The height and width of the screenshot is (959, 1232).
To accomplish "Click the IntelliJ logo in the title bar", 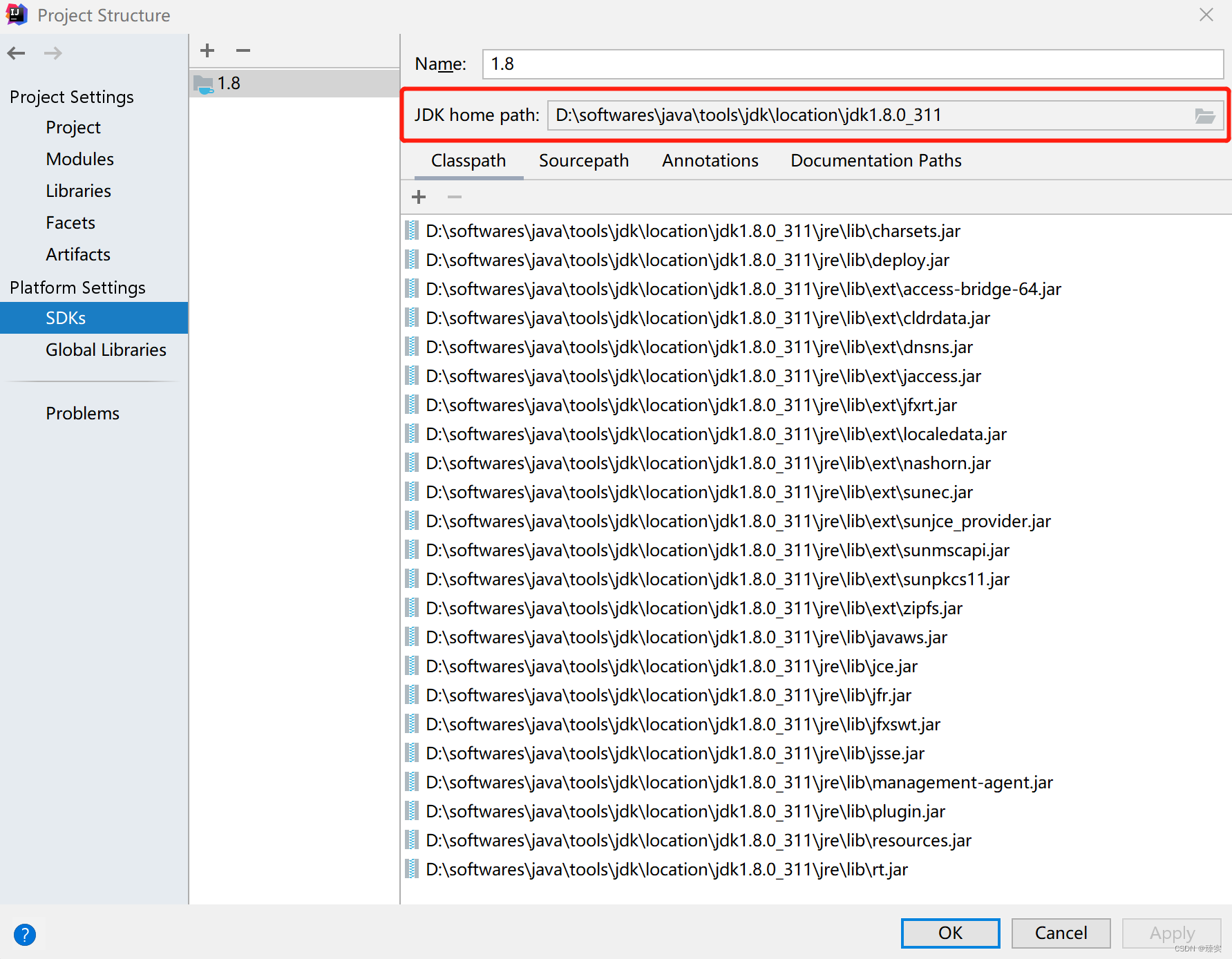I will tap(16, 15).
